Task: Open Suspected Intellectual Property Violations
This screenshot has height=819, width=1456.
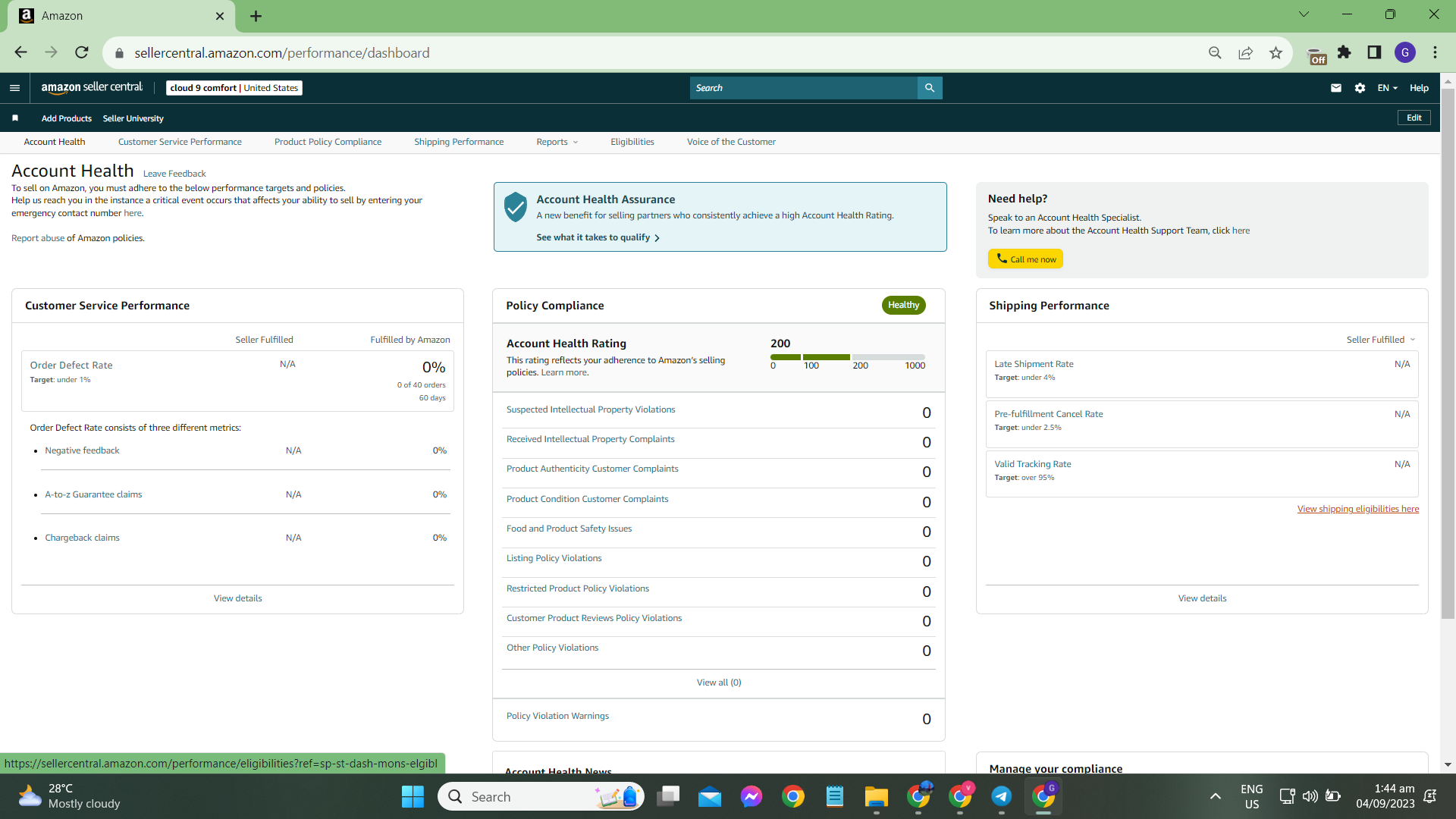Action: tap(591, 409)
